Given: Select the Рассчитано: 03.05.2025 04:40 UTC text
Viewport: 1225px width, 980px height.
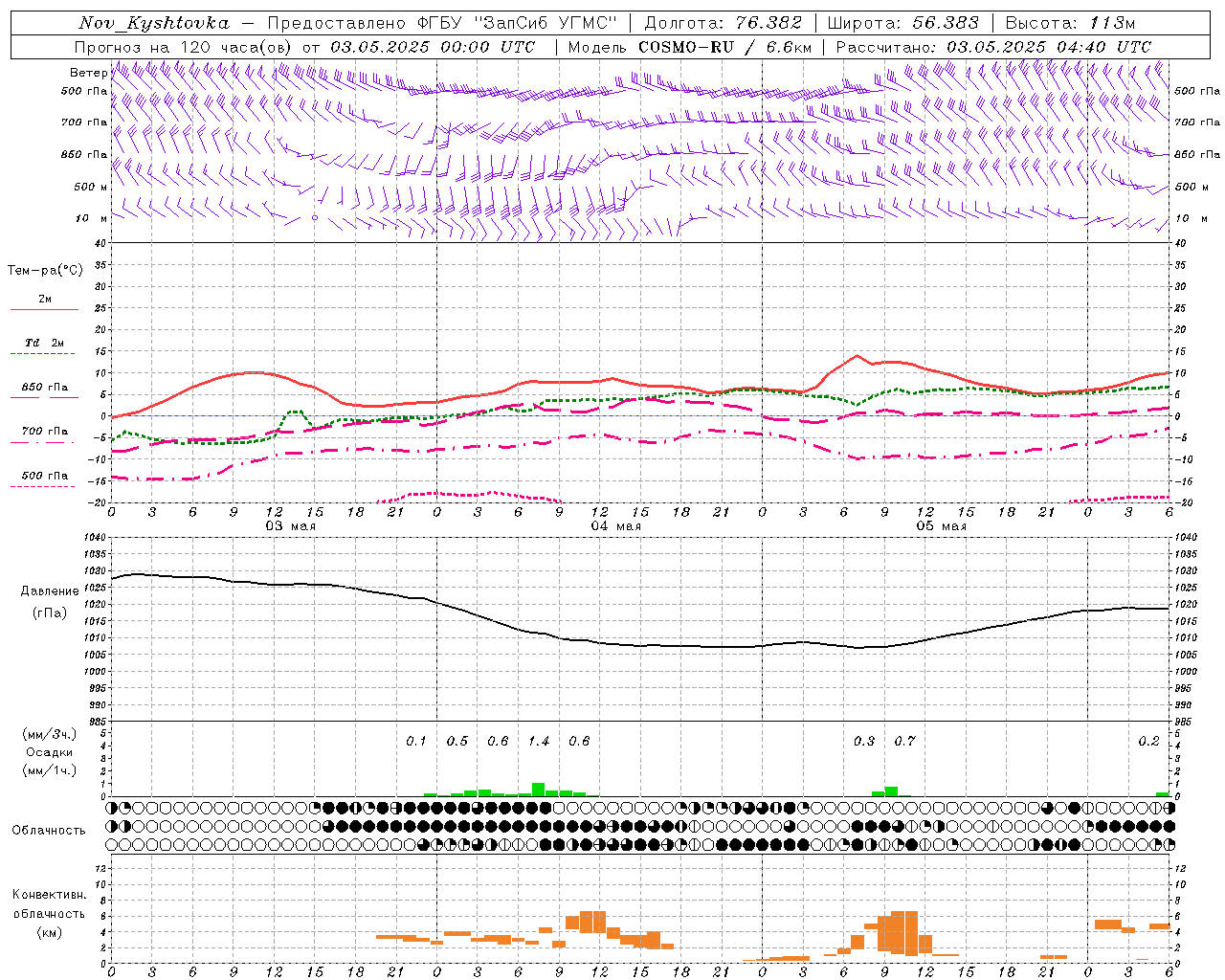Looking at the screenshot, I should coord(993,47).
